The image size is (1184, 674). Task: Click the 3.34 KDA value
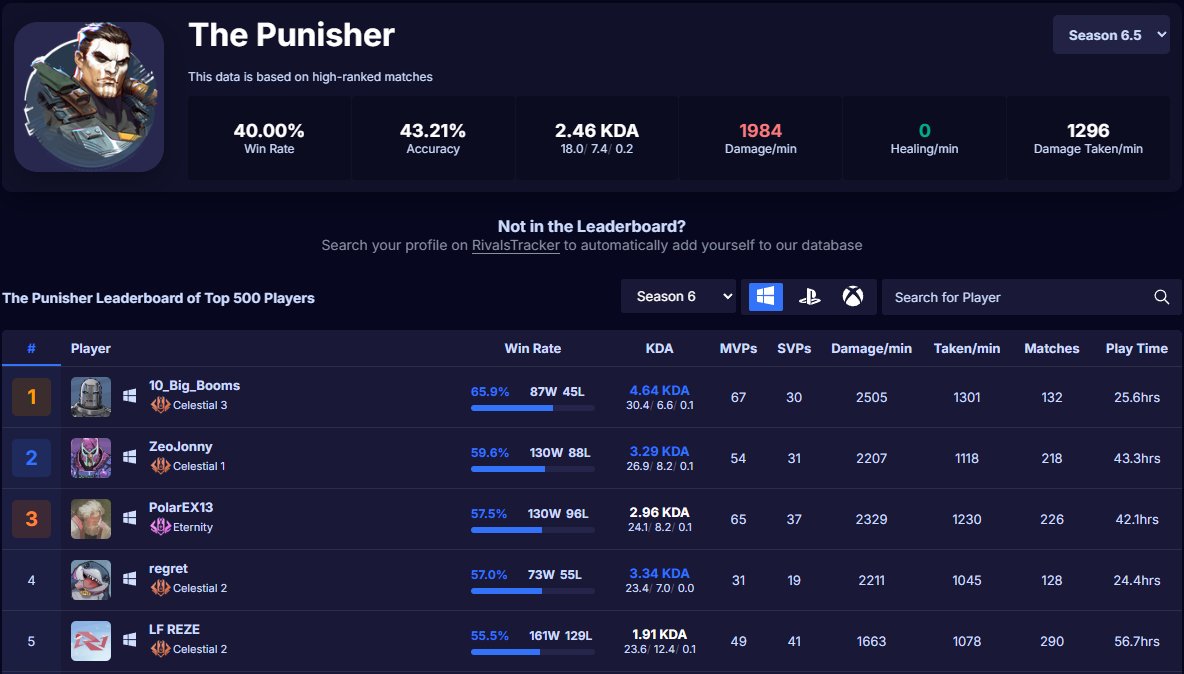pyautogui.click(x=659, y=573)
